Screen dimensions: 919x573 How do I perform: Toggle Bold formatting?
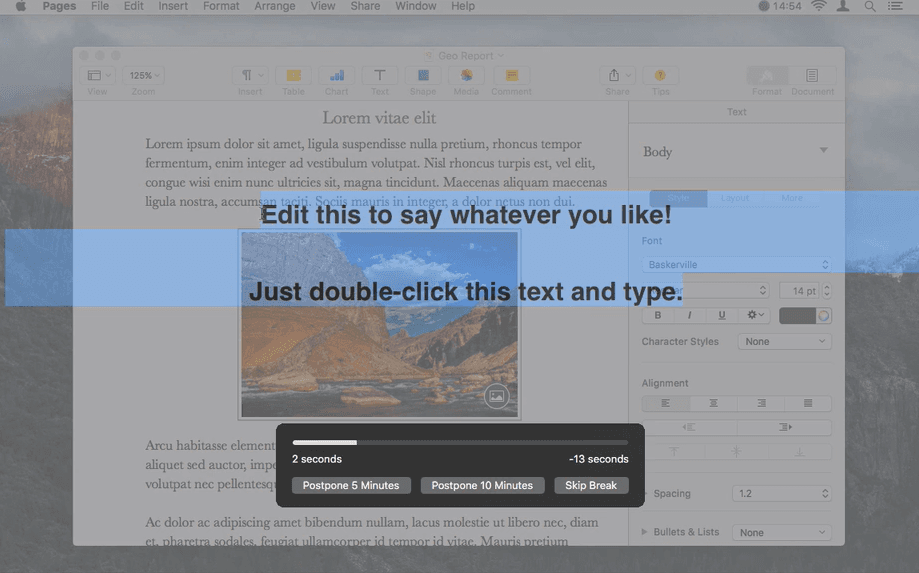658,315
